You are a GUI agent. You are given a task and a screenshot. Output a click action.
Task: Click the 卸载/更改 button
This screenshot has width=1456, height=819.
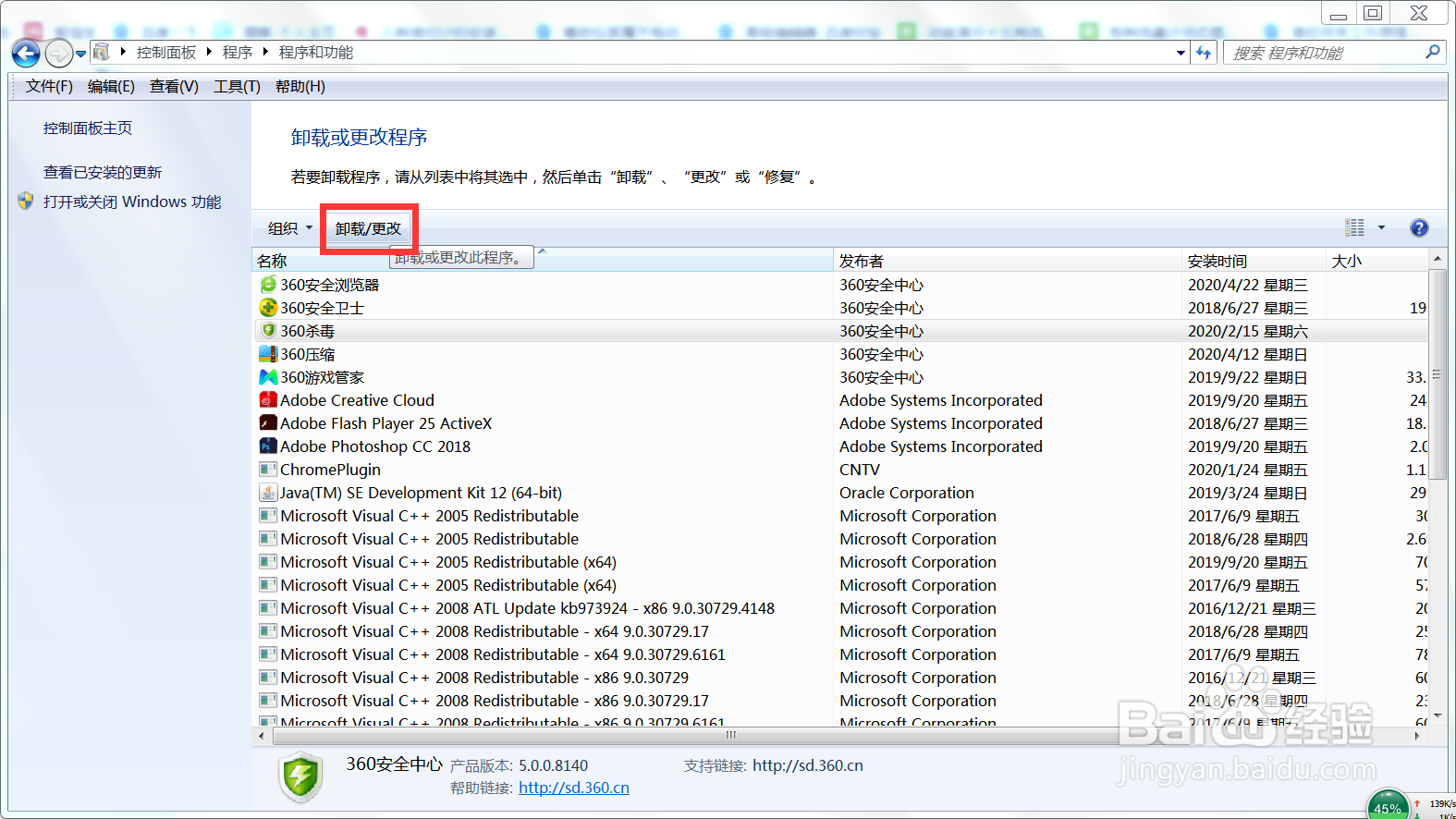[369, 228]
